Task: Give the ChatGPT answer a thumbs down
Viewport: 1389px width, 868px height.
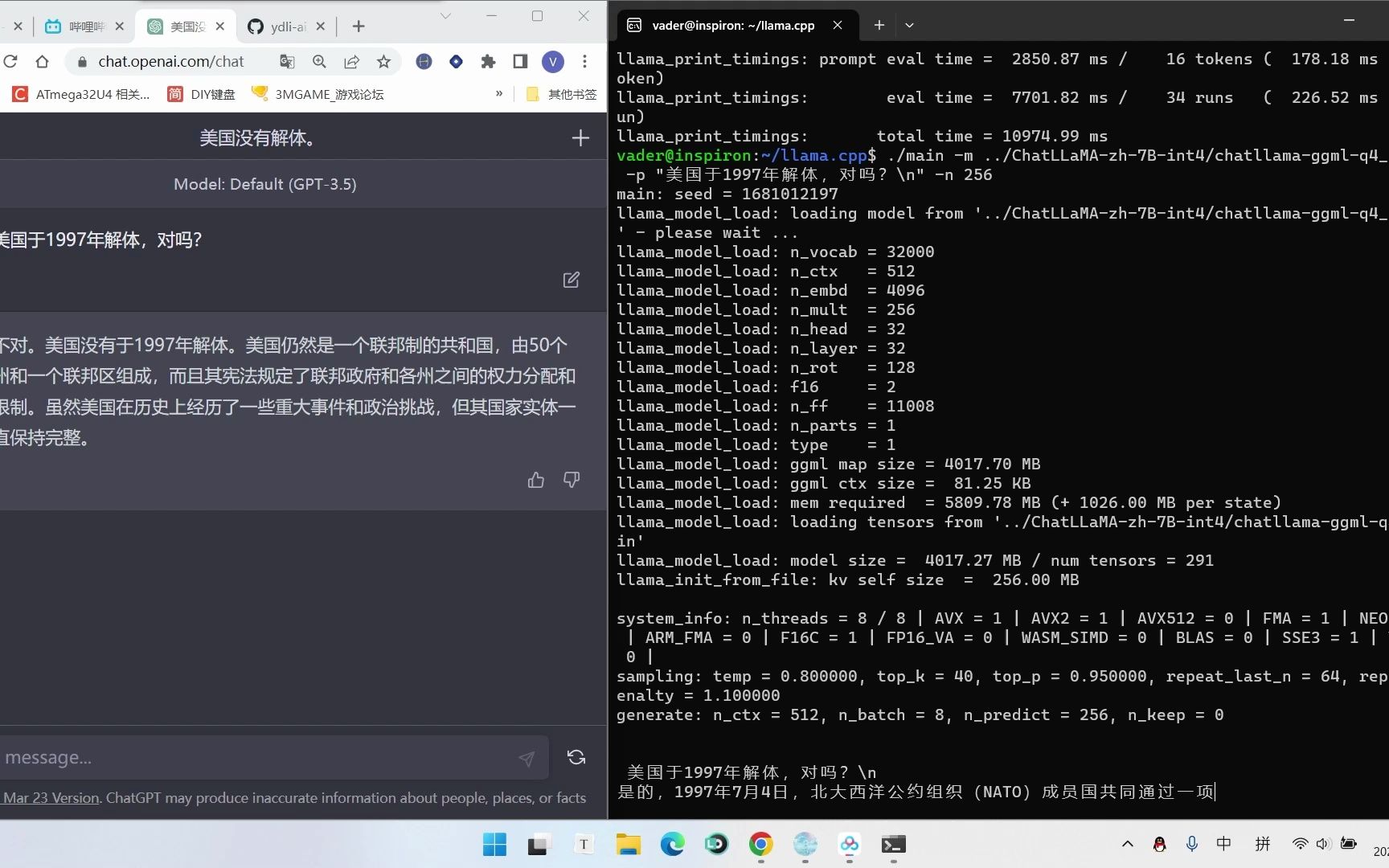Action: (x=571, y=480)
